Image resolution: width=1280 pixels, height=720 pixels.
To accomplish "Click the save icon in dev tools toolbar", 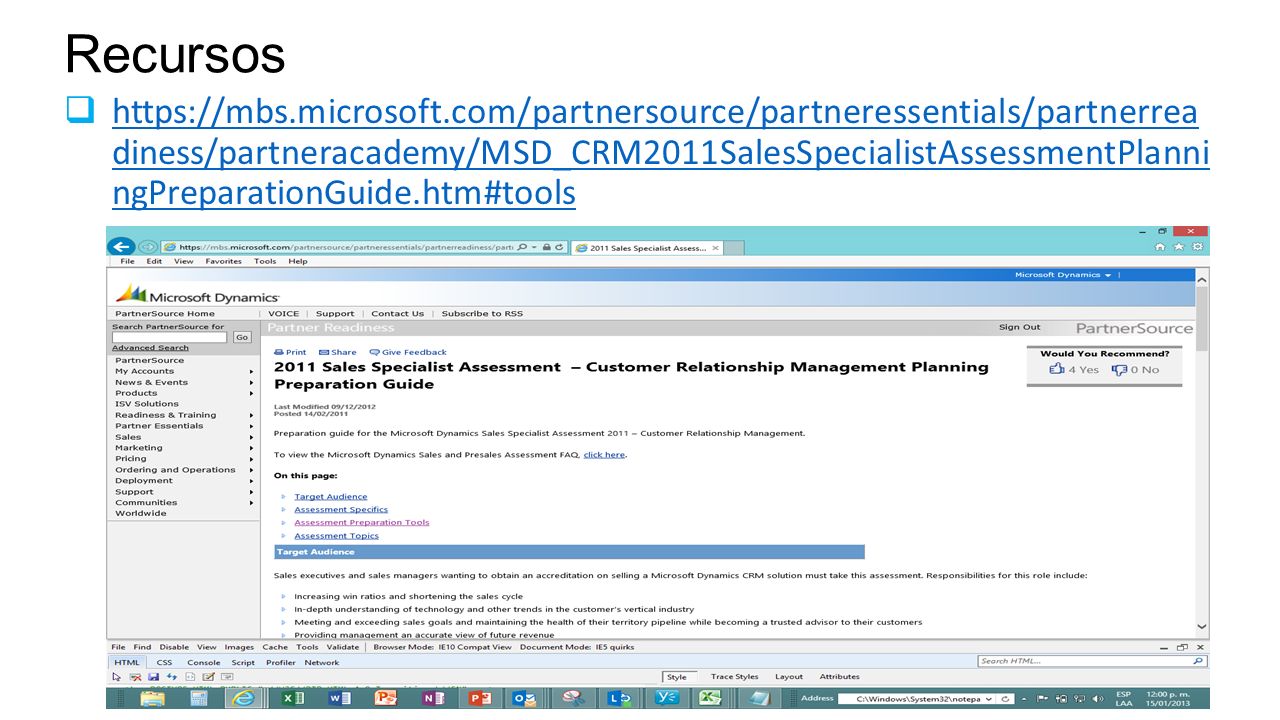I will point(153,677).
